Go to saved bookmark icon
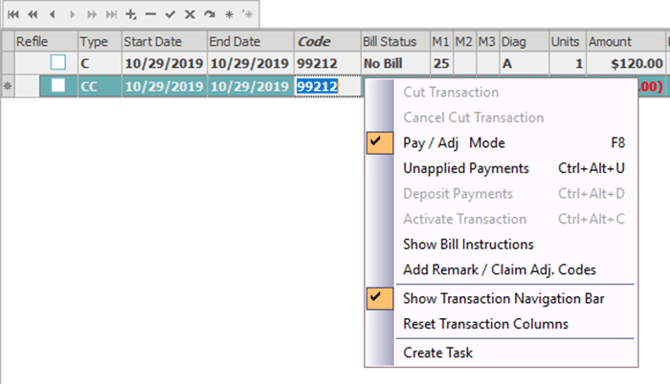Screen dimensions: 670x384 coord(248,15)
